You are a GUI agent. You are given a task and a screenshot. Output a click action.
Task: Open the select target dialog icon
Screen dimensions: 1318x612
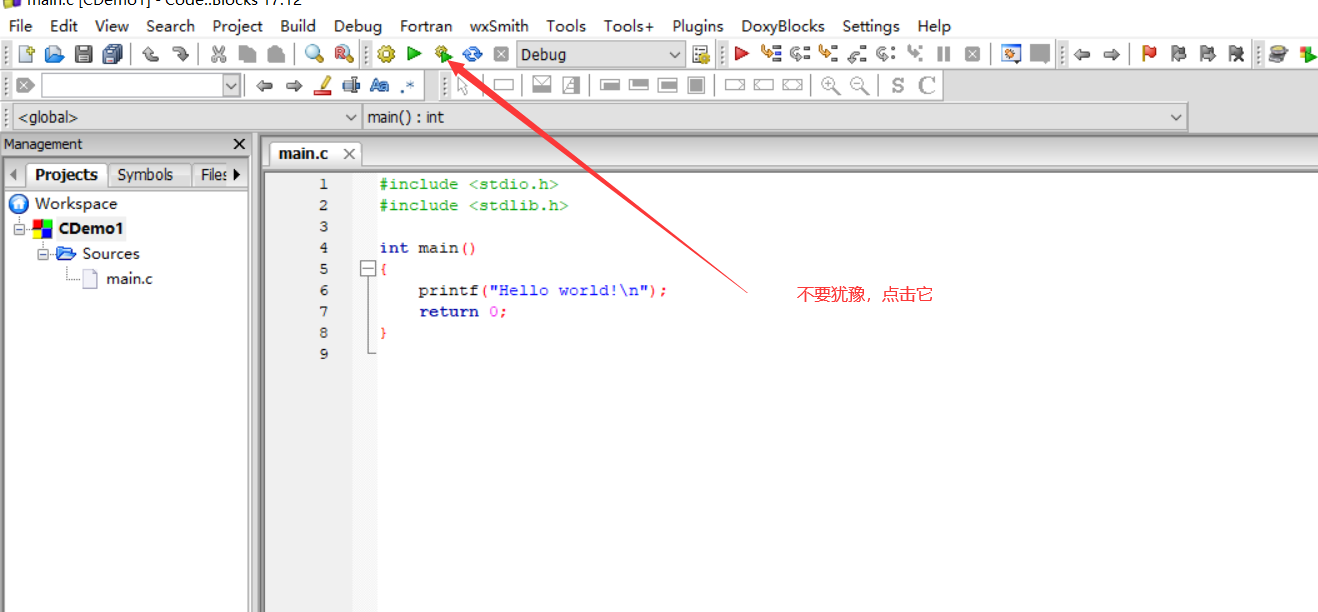700,54
